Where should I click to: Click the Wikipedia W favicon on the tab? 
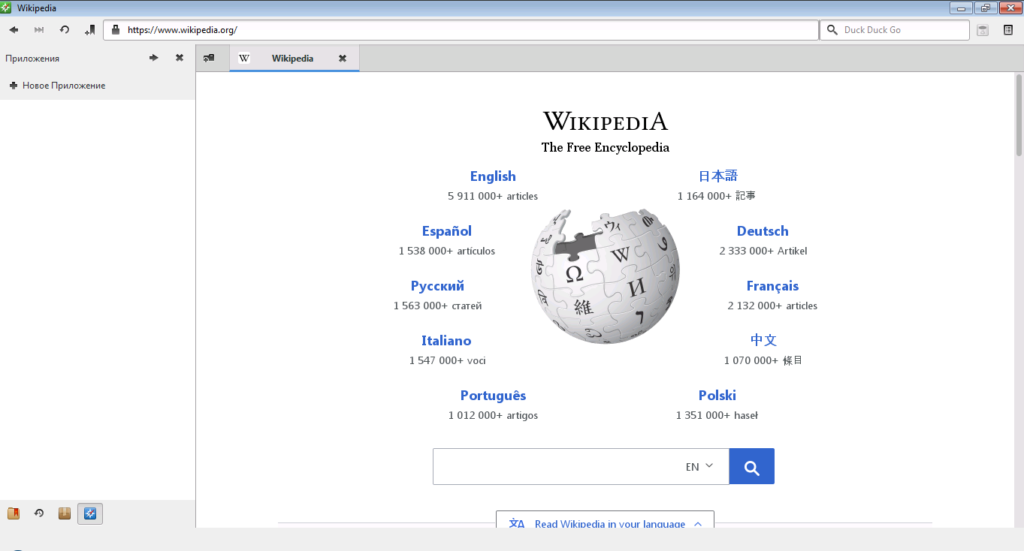(x=244, y=58)
